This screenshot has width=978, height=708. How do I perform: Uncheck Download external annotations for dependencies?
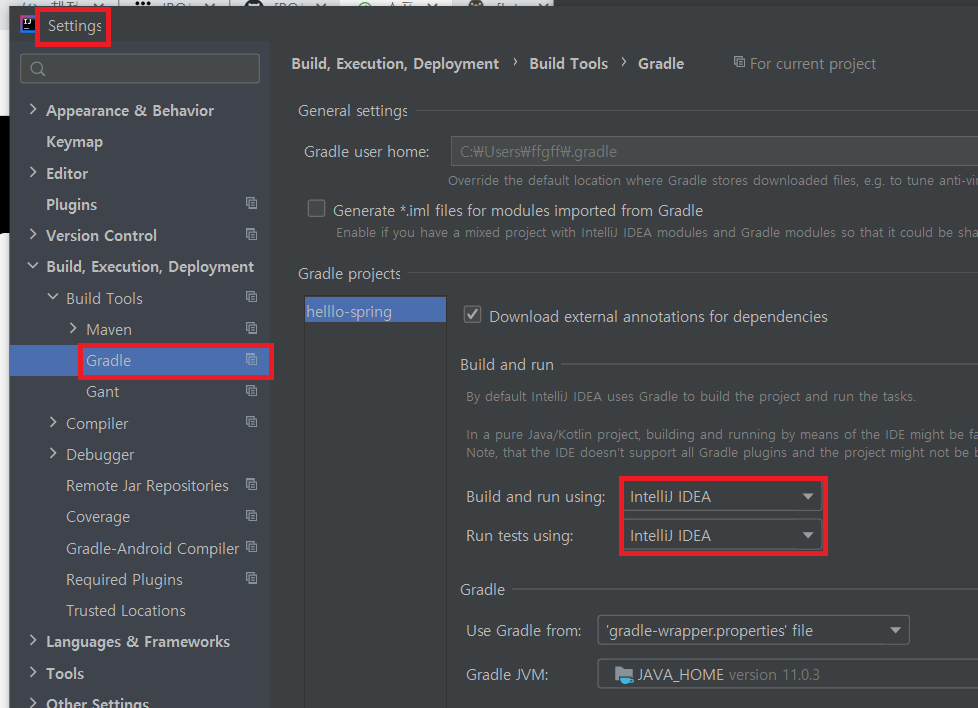click(472, 314)
